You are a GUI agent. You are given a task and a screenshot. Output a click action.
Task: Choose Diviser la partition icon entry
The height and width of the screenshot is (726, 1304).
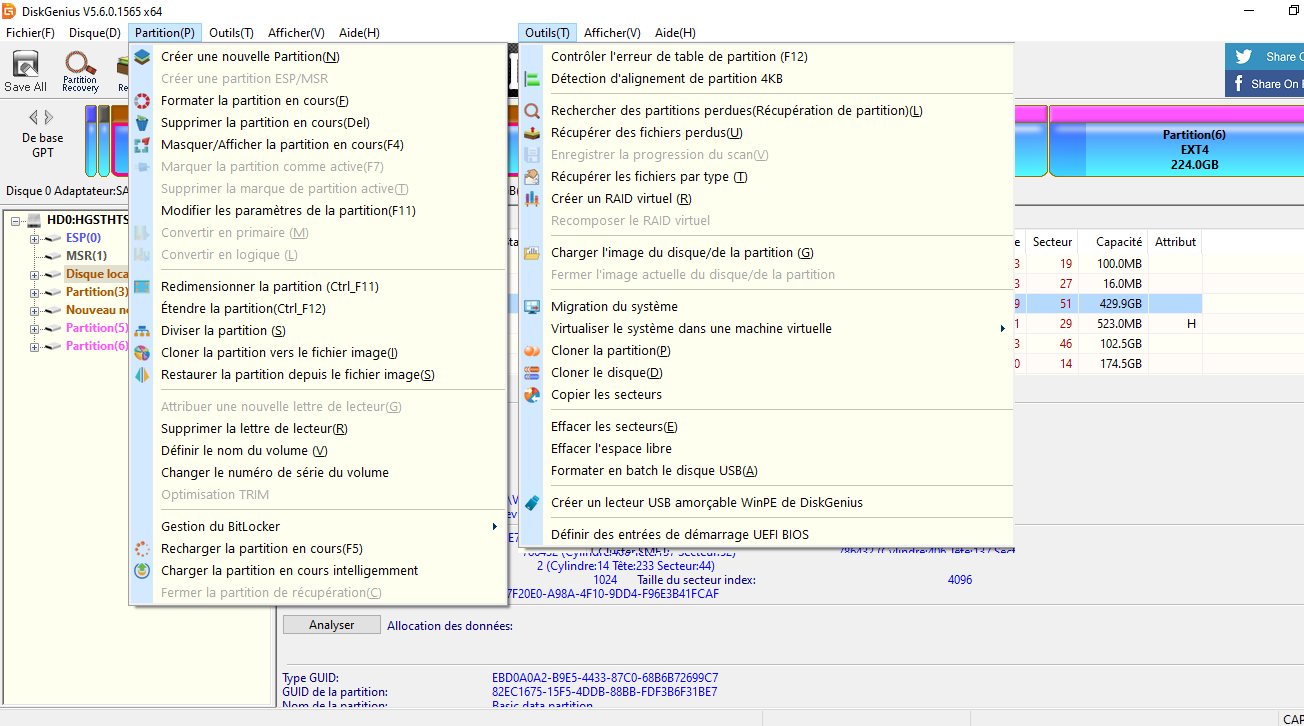click(x=142, y=331)
